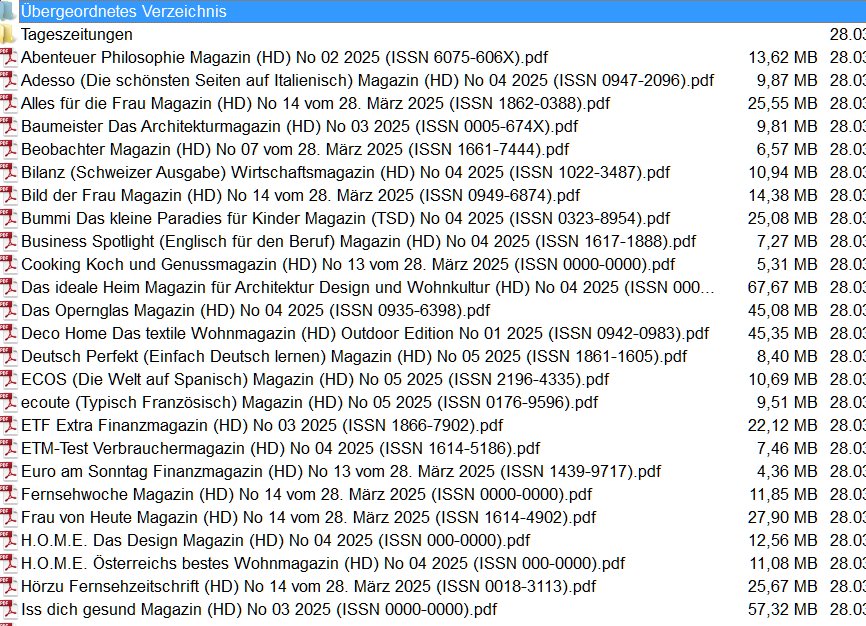Image resolution: width=866 pixels, height=626 pixels.
Task: Click PDF icon of Deco Home
Action: [x=8, y=333]
